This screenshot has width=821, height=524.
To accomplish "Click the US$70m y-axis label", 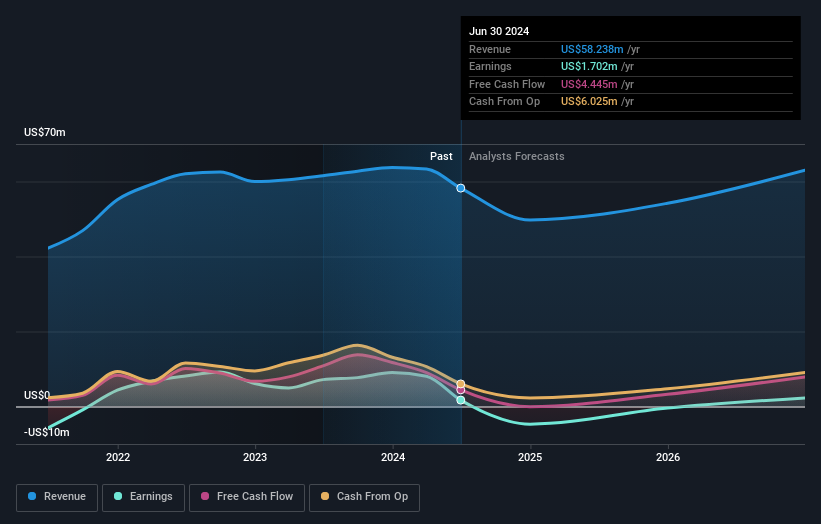I will (45, 132).
